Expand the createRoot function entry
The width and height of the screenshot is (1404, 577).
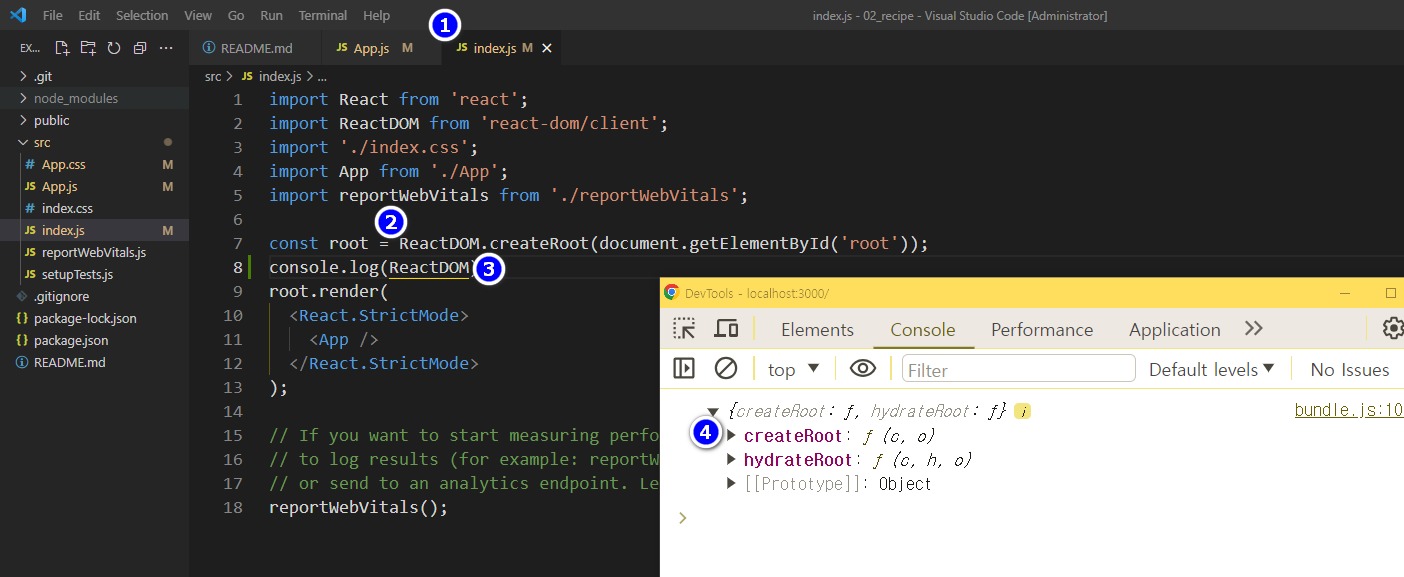tap(732, 435)
